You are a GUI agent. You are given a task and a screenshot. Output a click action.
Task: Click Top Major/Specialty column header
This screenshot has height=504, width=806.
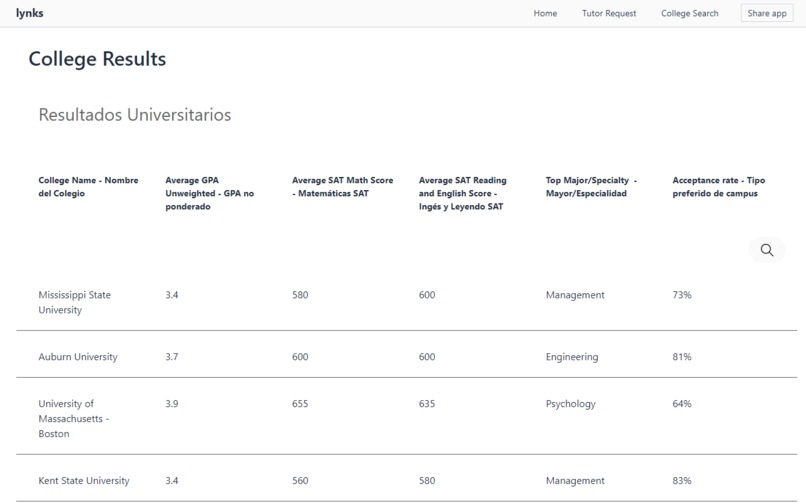pyautogui.click(x=591, y=187)
